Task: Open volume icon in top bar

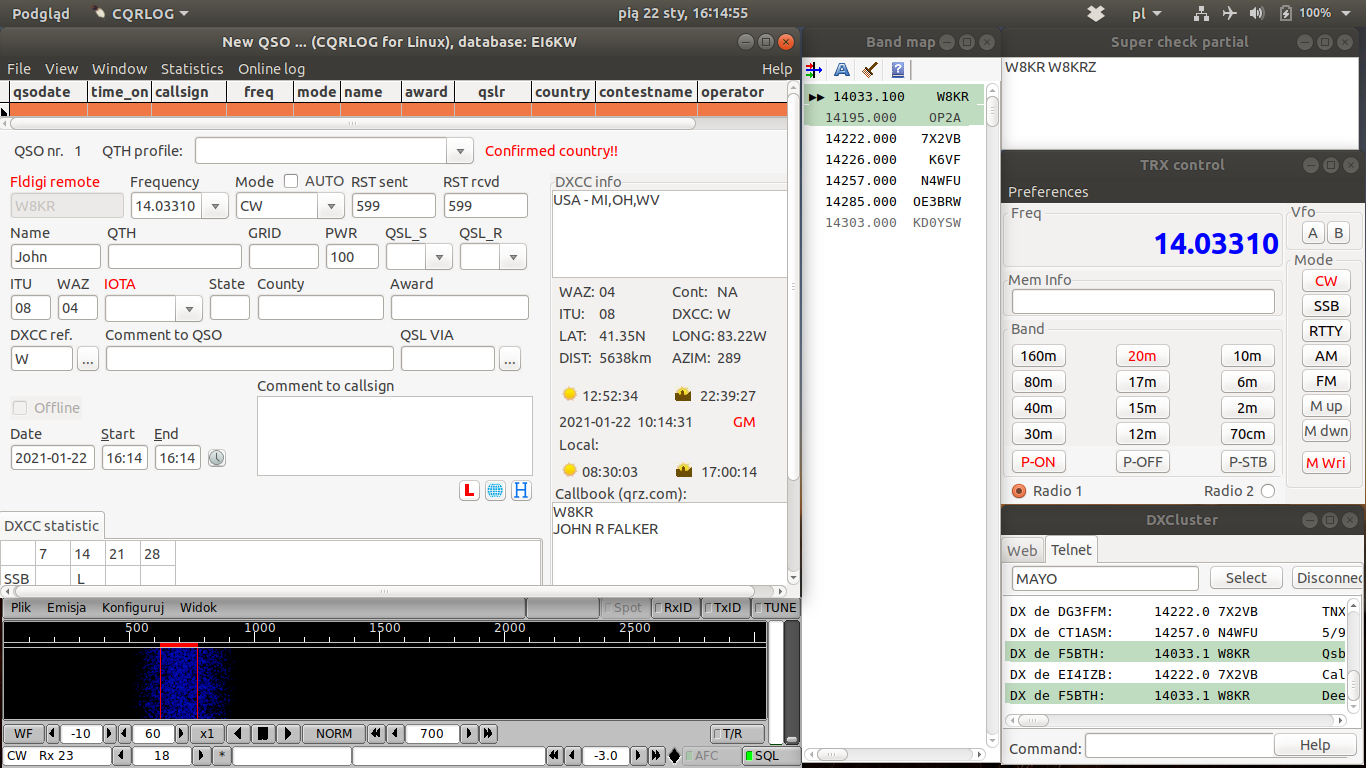Action: click(x=1257, y=13)
